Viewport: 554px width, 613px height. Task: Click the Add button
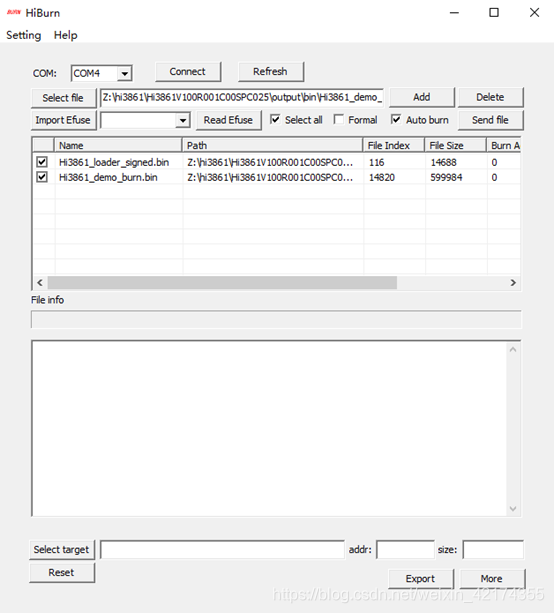click(x=421, y=97)
